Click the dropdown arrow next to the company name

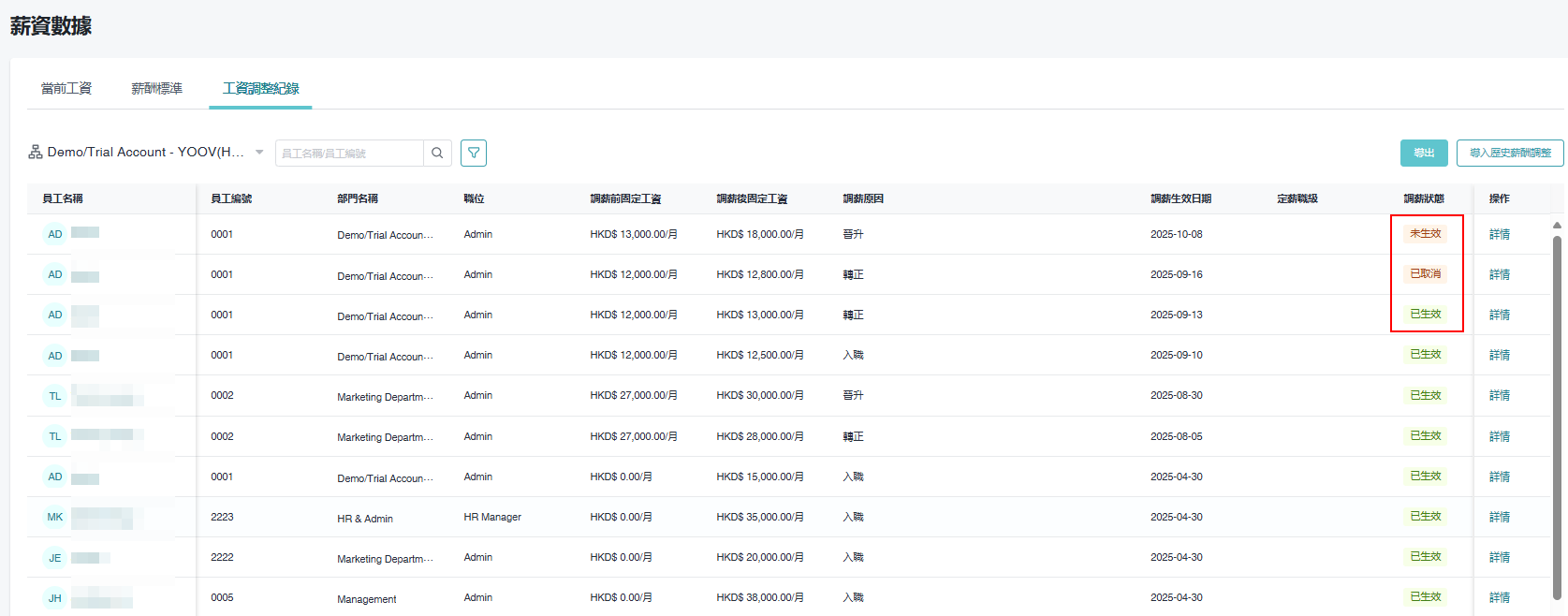click(259, 152)
